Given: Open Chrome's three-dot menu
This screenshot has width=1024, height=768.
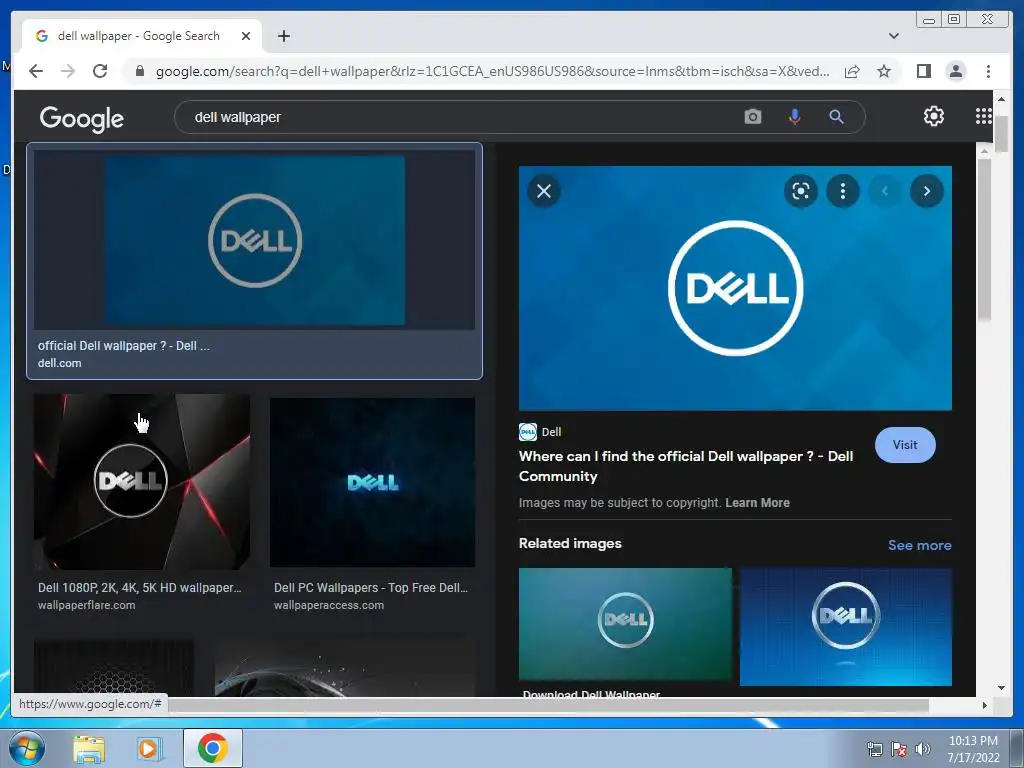Looking at the screenshot, I should coord(988,71).
